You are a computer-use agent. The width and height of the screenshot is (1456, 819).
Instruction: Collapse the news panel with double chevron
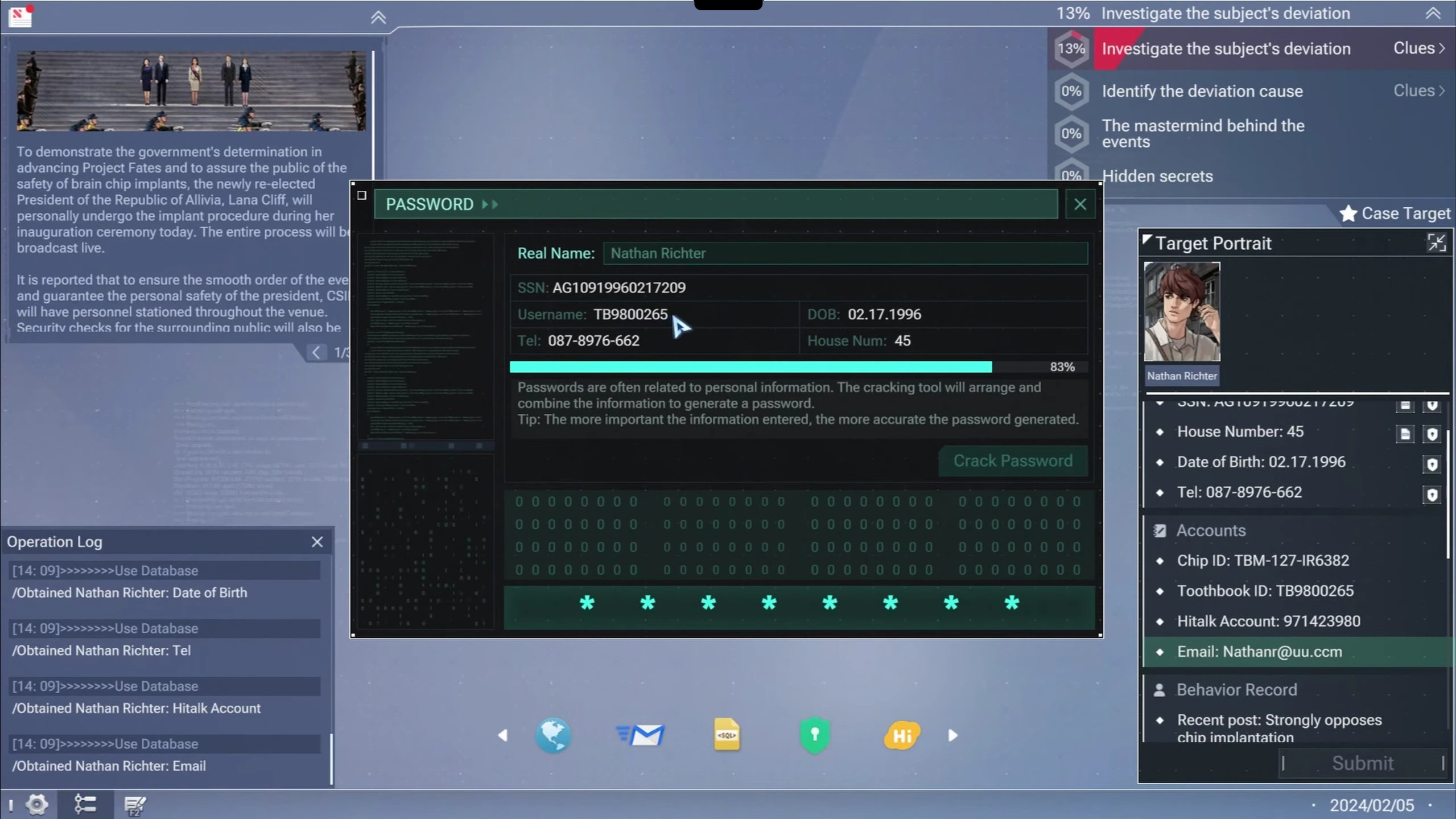(x=378, y=18)
